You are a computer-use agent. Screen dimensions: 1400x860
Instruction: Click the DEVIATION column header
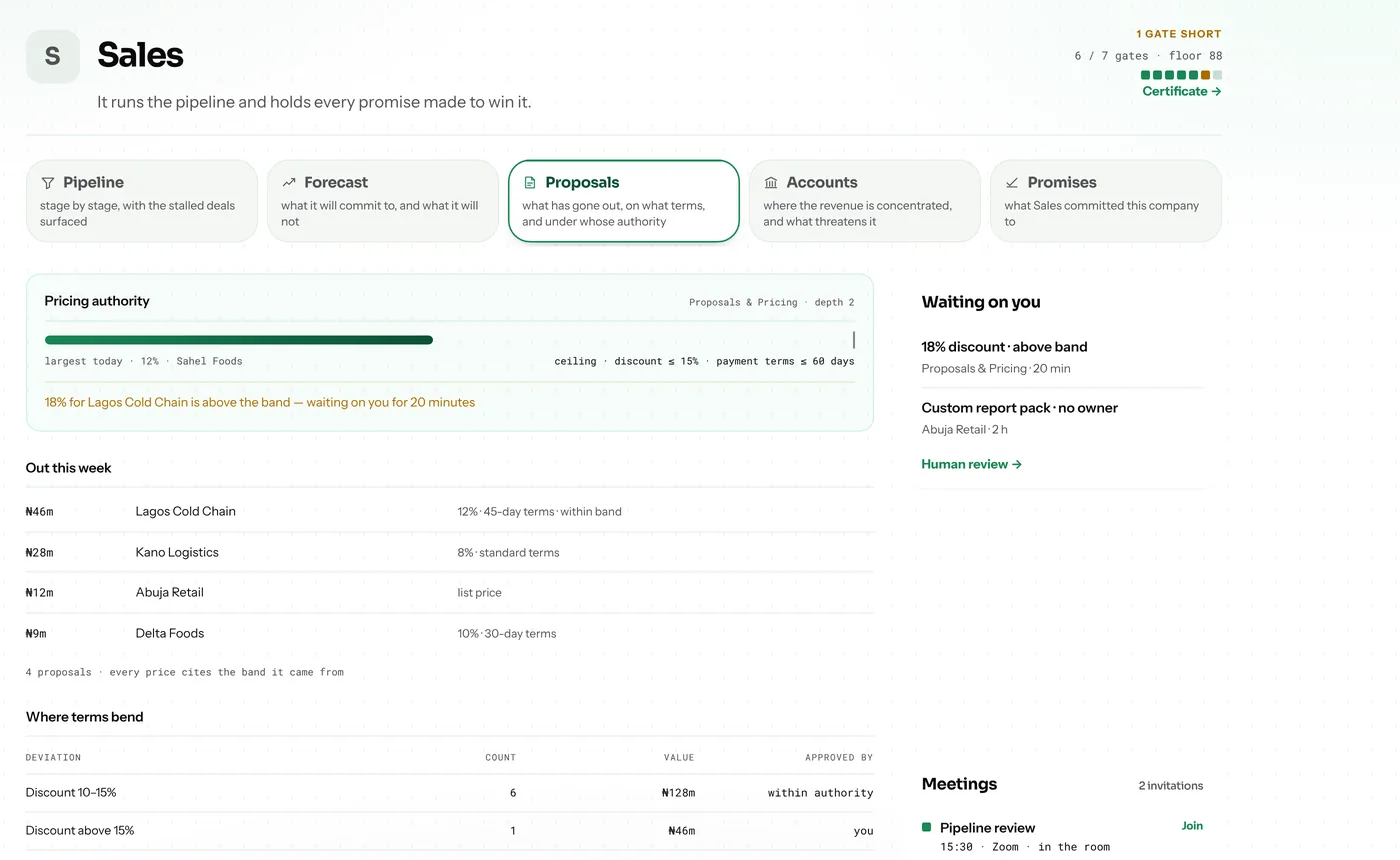[x=53, y=757]
